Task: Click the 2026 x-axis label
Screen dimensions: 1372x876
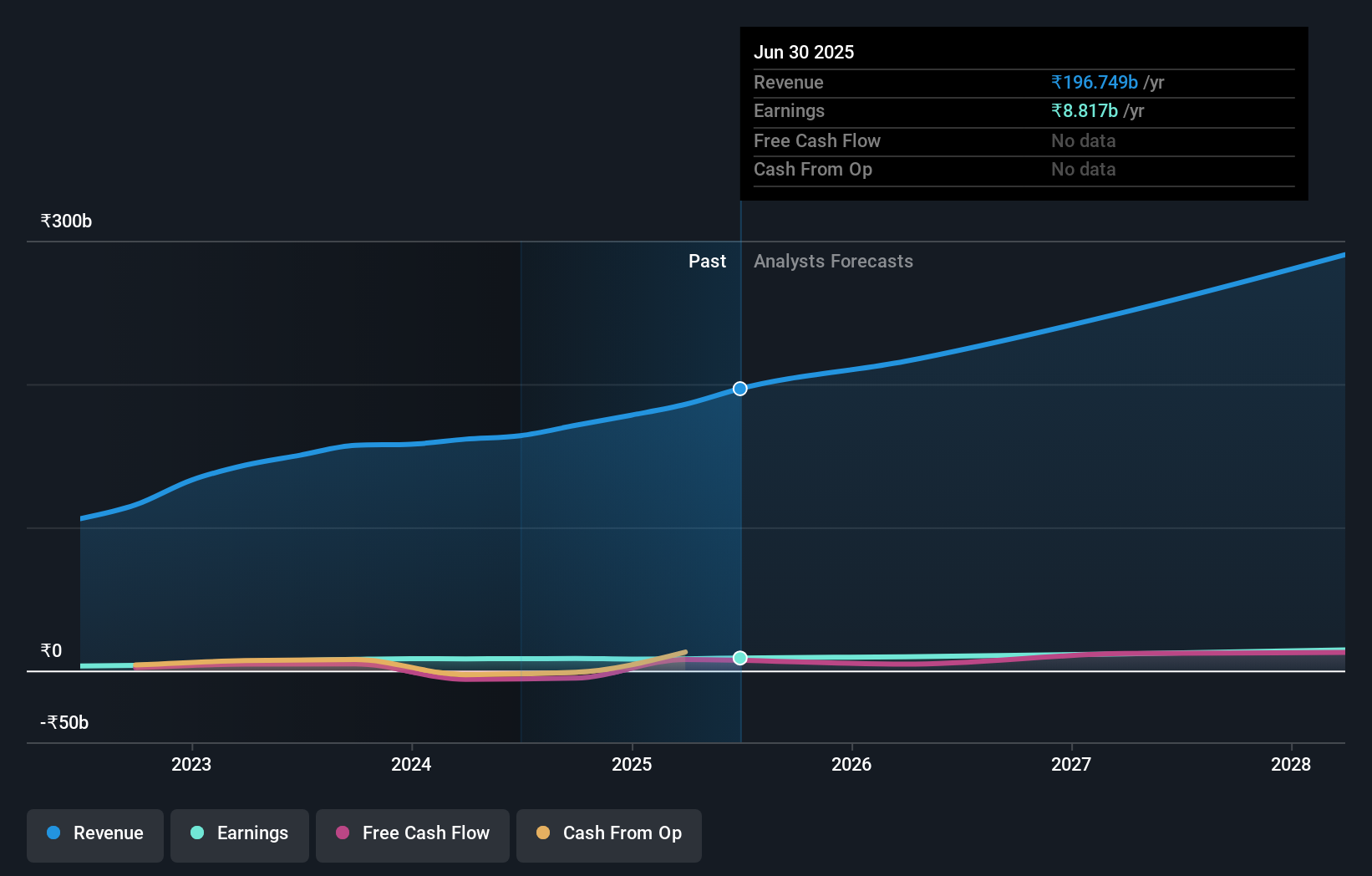Action: pos(851,764)
